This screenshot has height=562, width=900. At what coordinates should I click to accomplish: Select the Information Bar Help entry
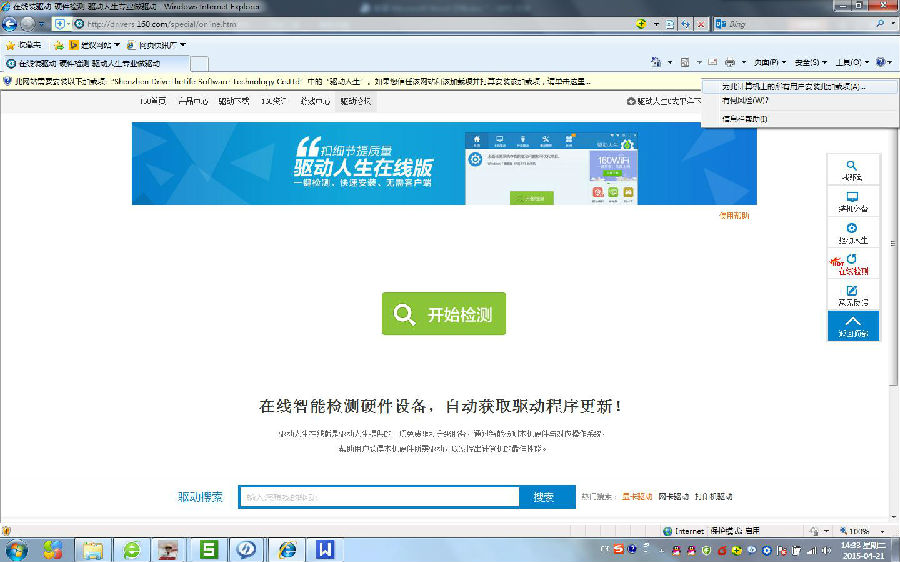click(800, 119)
